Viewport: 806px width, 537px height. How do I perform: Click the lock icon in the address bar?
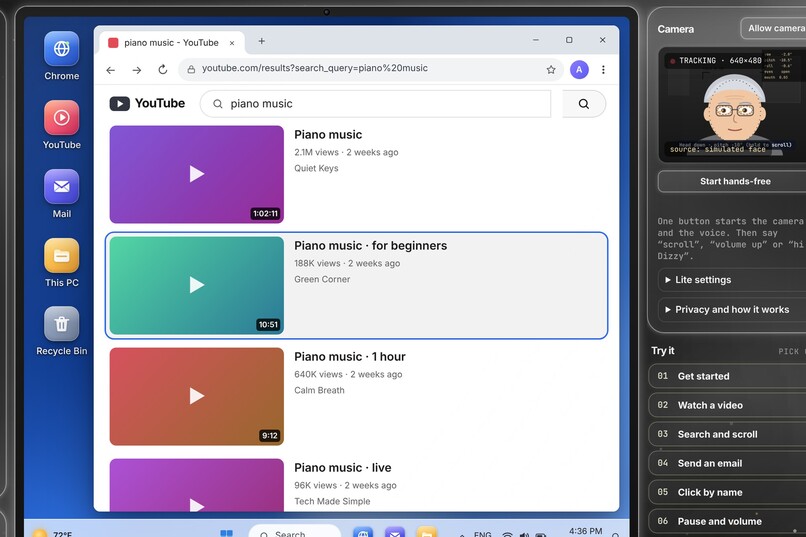click(x=191, y=69)
